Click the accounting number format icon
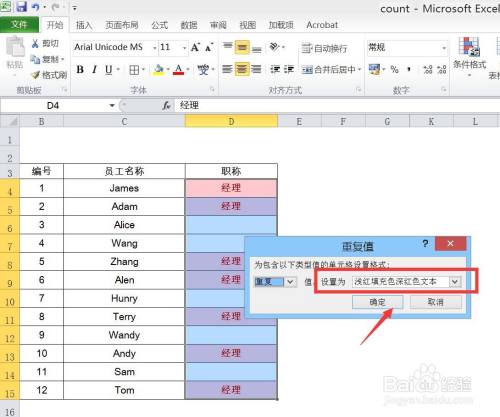 tap(374, 69)
